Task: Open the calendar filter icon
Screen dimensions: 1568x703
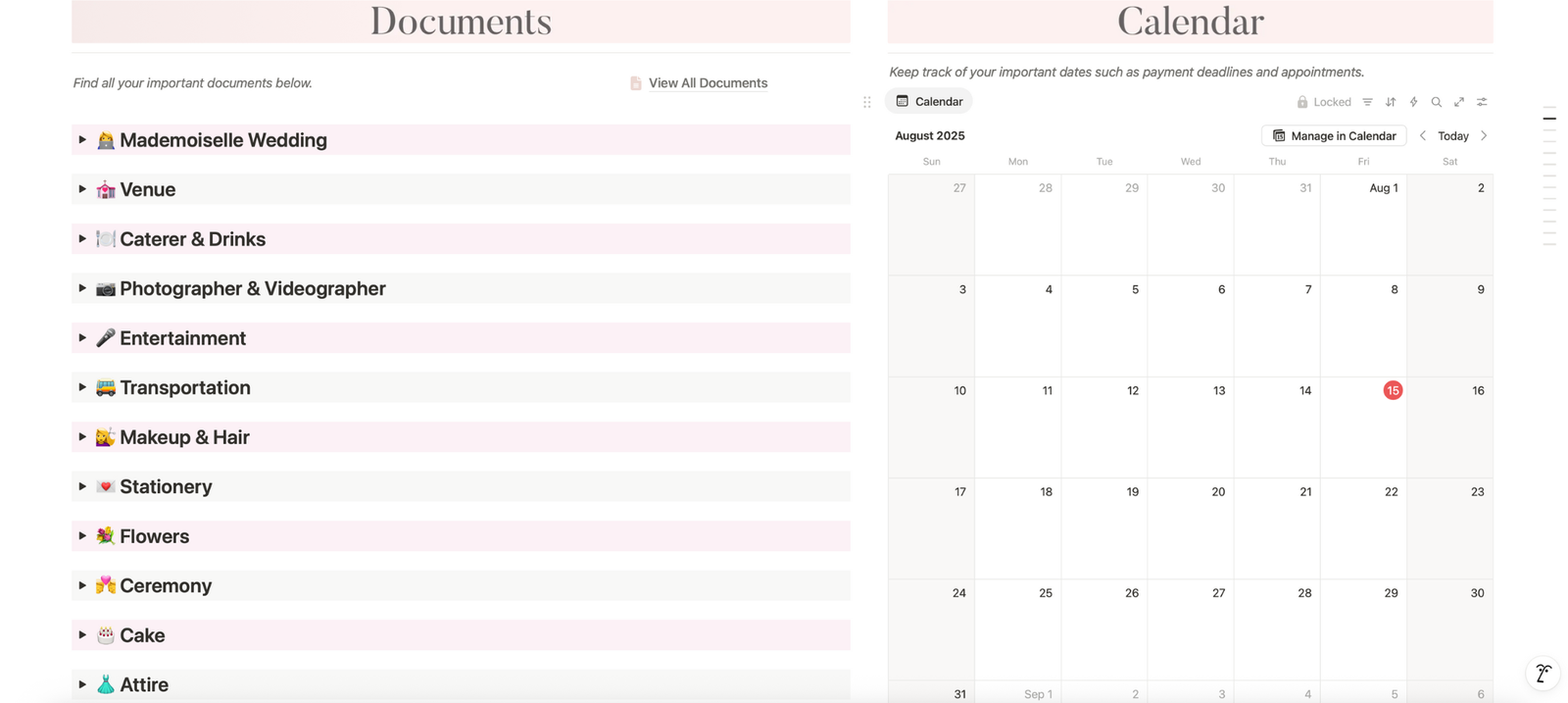Action: coord(1368,102)
